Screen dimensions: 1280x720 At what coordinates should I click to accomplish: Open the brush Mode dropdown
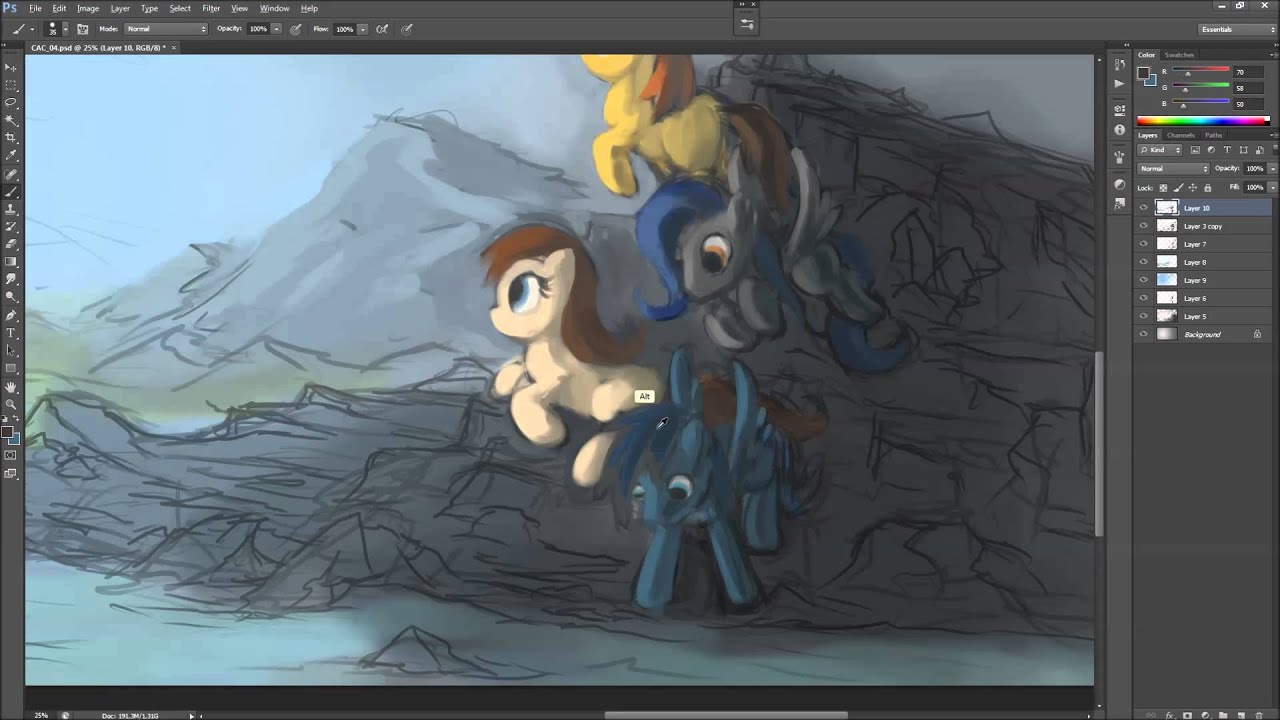(166, 29)
